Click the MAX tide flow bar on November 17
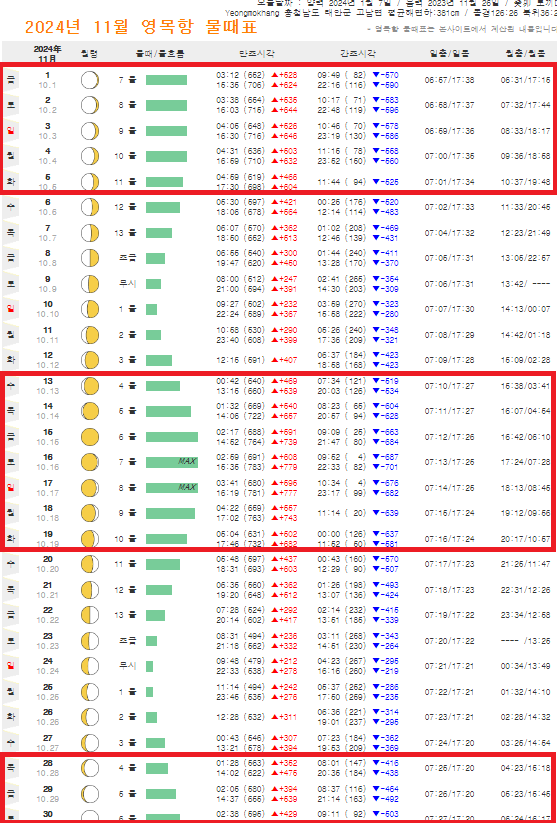 point(172,488)
